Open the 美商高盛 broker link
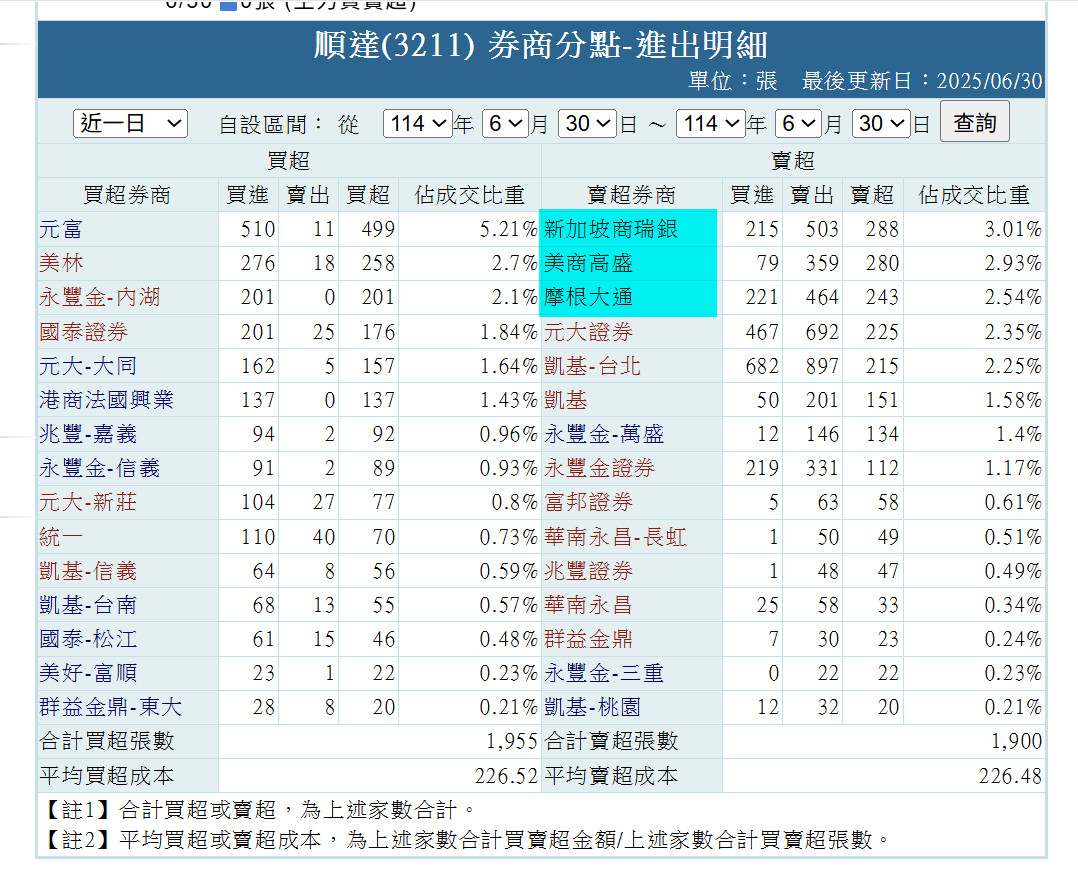The height and width of the screenshot is (883, 1078). [x=588, y=263]
